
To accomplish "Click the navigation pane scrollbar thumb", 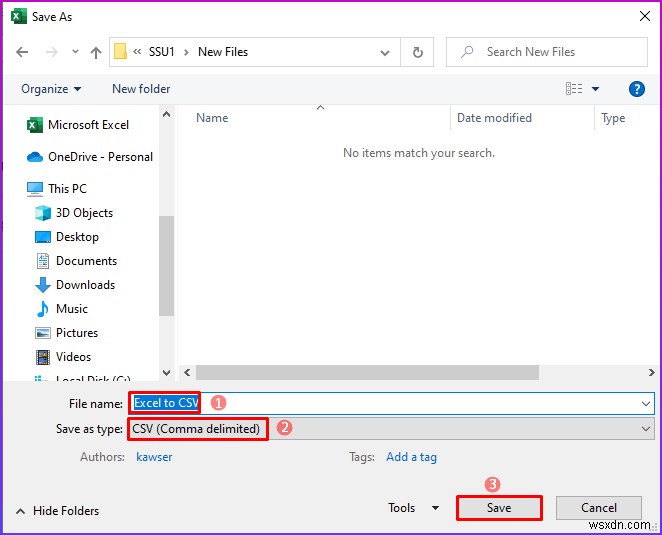I will click(x=167, y=266).
